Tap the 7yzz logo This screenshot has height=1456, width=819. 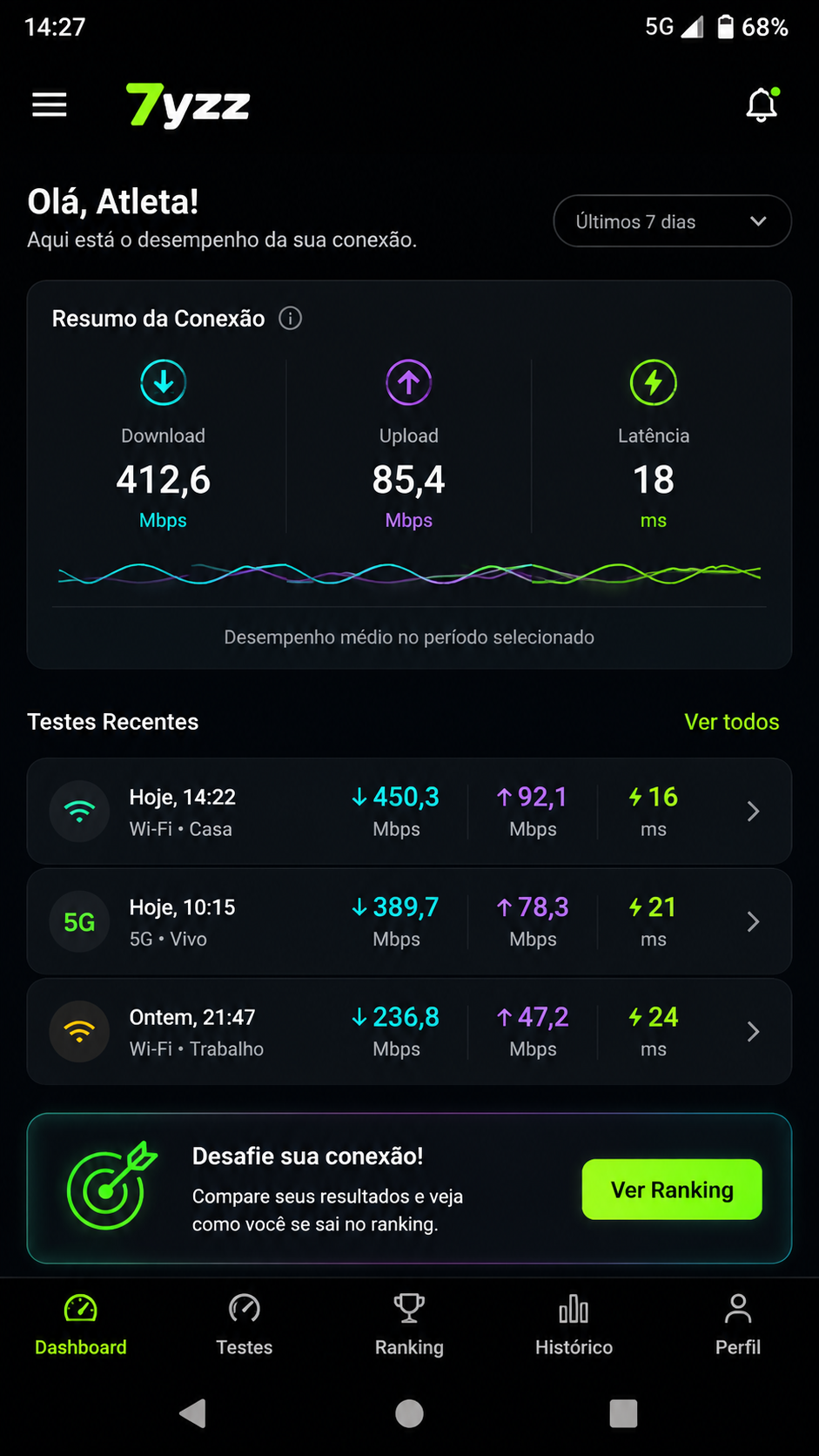188,105
